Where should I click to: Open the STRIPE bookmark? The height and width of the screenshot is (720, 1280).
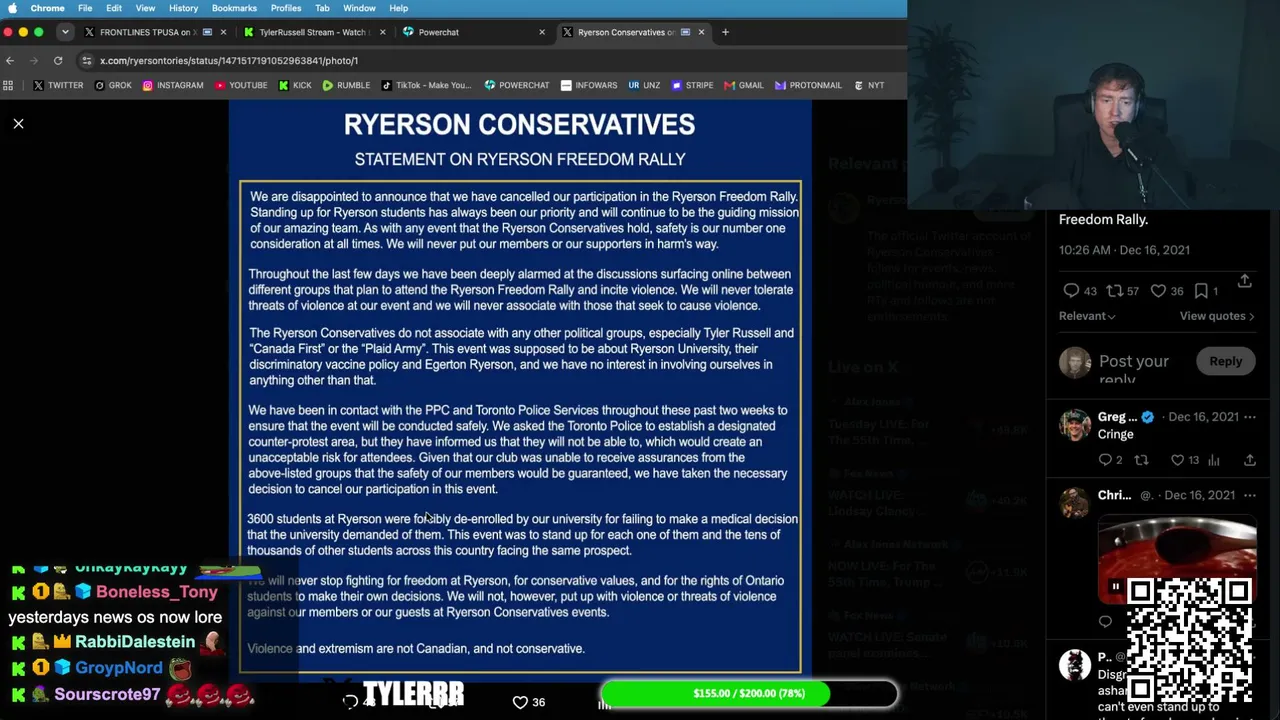click(692, 85)
